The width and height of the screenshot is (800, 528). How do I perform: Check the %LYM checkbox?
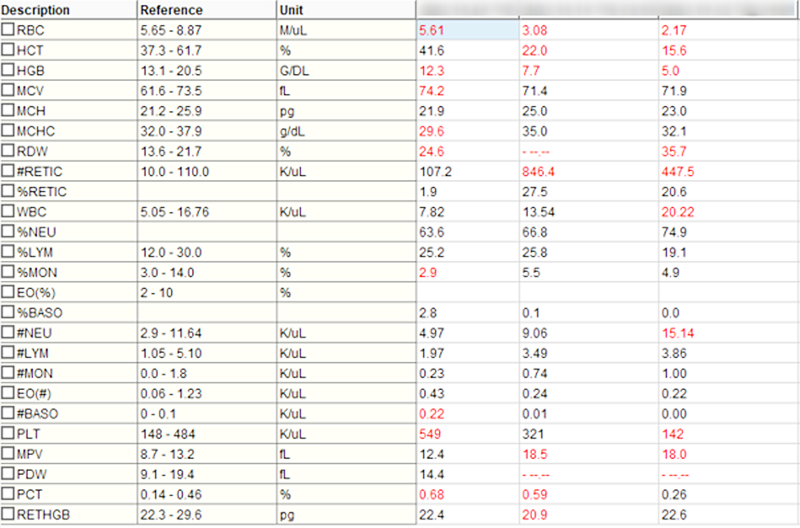coord(9,252)
